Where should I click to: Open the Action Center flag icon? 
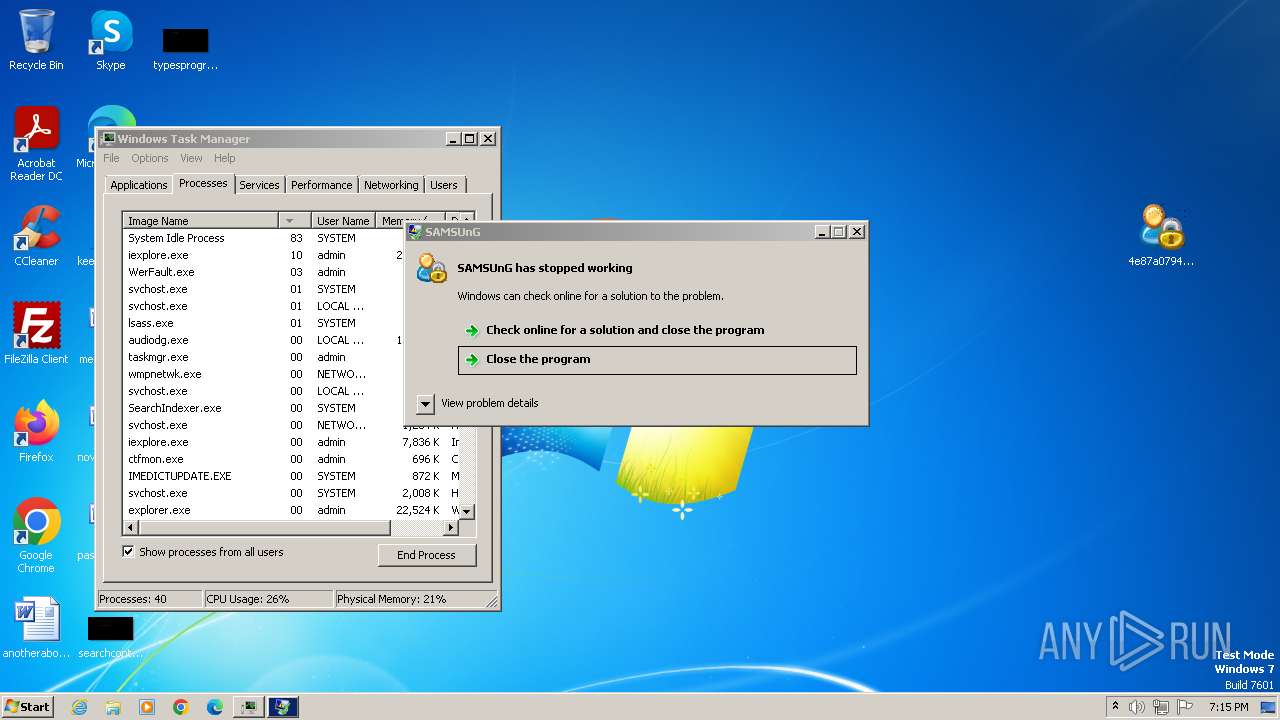[x=1185, y=707]
